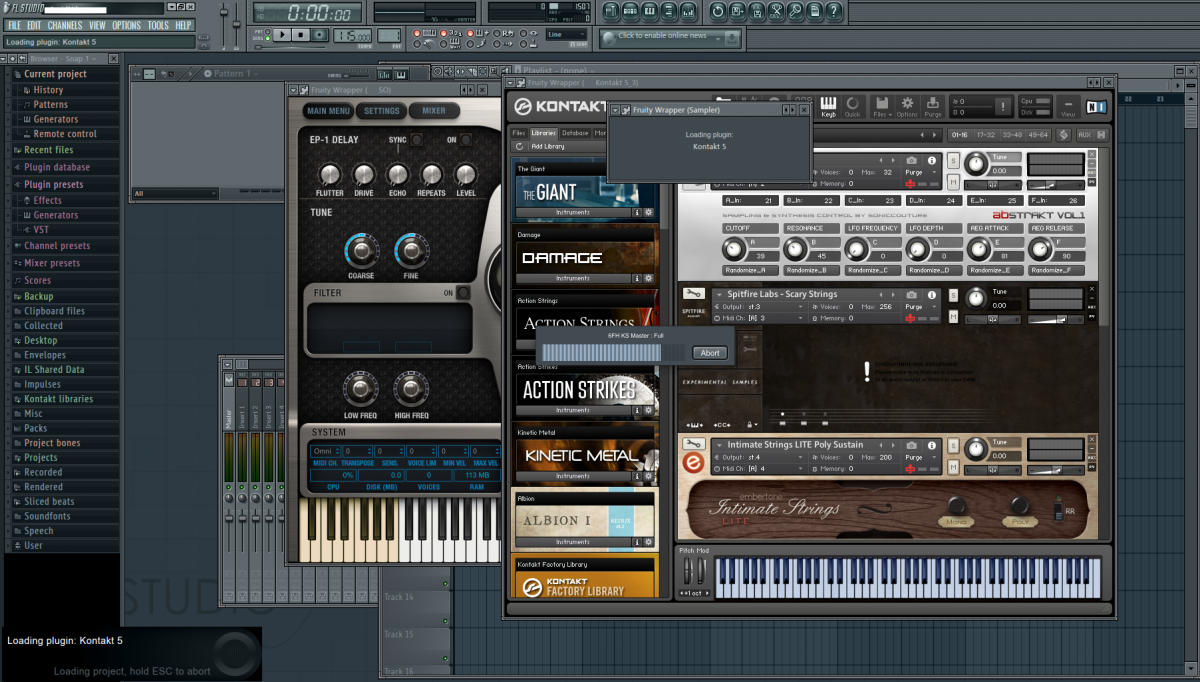Open the Kontakt Options gear
Viewport: 1200px width, 682px height.
907,106
